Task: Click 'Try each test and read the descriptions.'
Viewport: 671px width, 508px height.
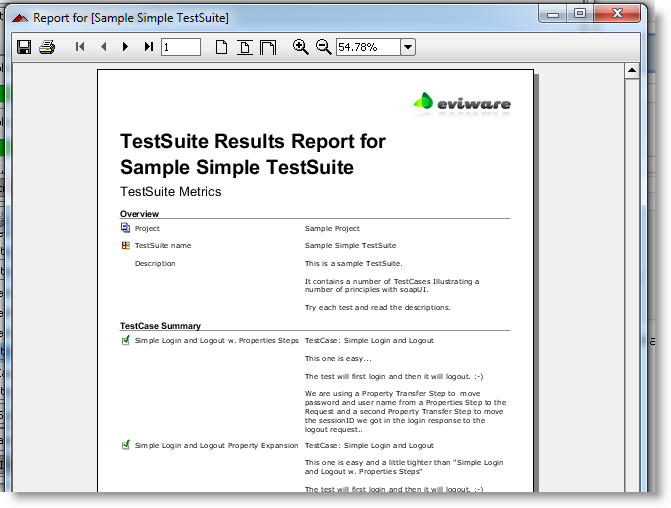Action: tap(377, 307)
